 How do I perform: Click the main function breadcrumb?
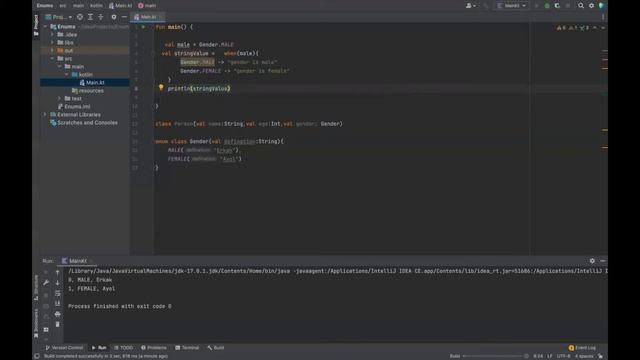[147, 6]
